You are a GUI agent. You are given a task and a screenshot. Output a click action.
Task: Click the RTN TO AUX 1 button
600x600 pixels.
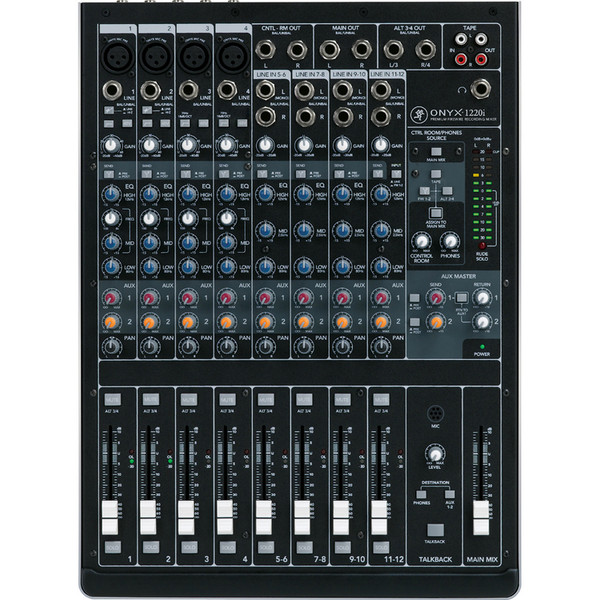pos(462,297)
